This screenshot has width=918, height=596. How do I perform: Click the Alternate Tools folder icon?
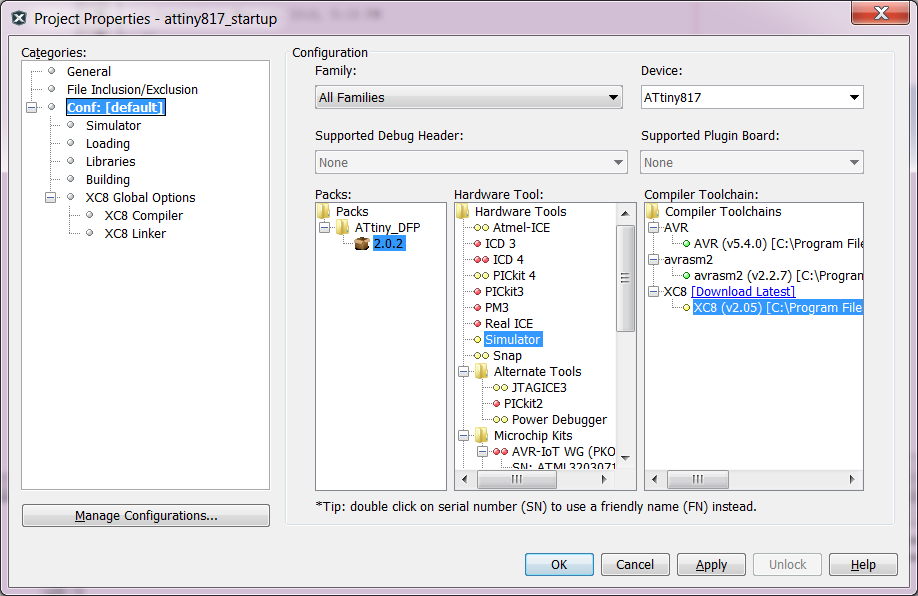482,371
